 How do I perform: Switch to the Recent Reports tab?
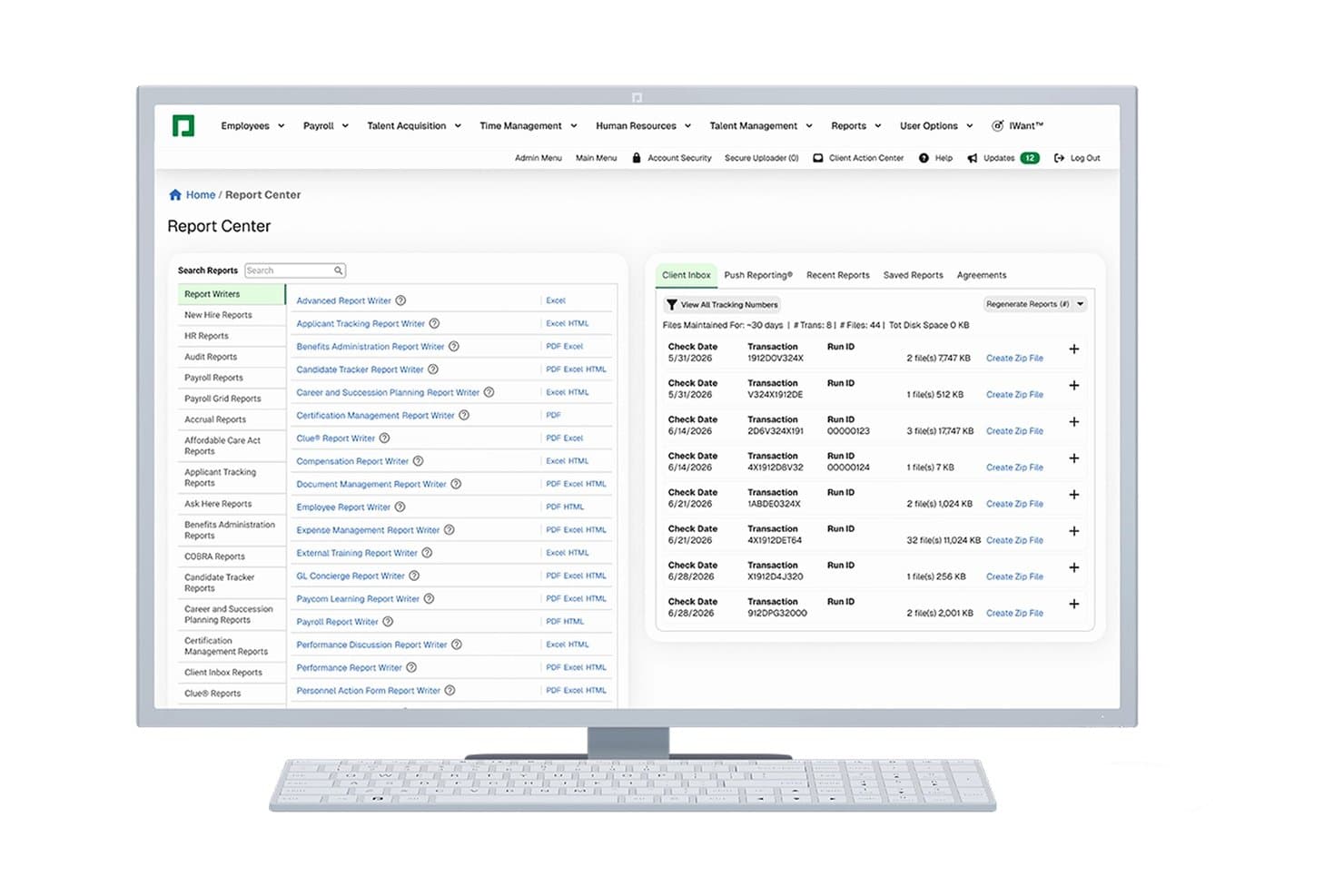pyautogui.click(x=837, y=275)
